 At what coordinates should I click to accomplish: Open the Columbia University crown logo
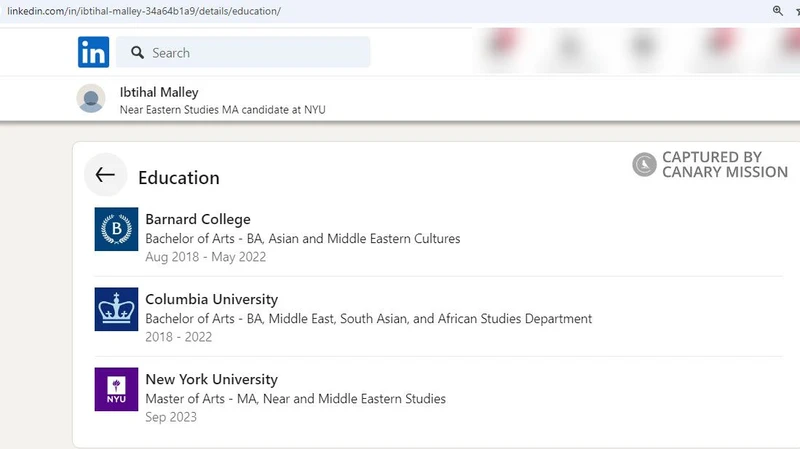point(116,309)
